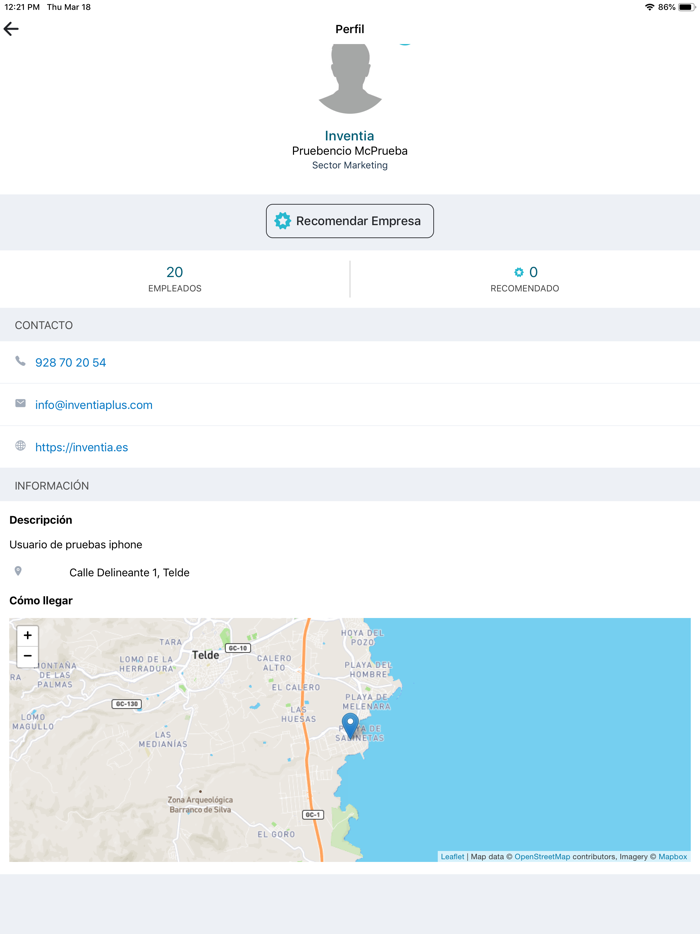Click the GC-1 road marker on map
Image resolution: width=700 pixels, height=934 pixels.
(313, 814)
